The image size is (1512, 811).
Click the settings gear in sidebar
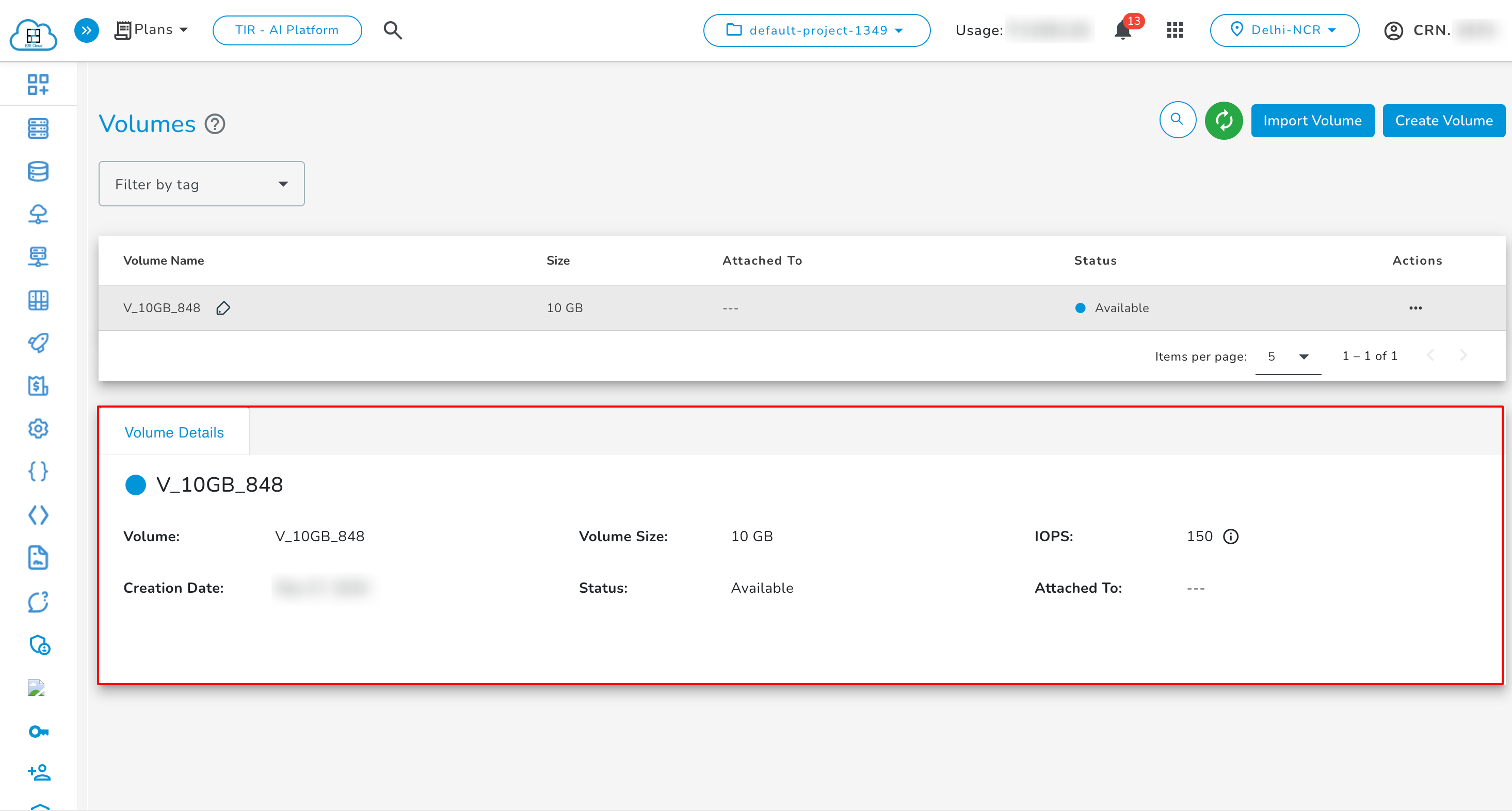pos(38,428)
